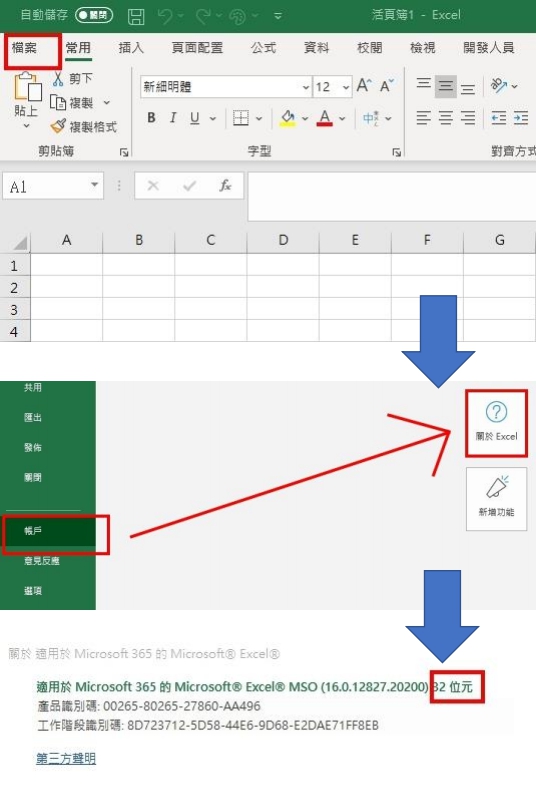Image resolution: width=536 pixels, height=792 pixels.
Task: Open the 開發人員 Developer tab
Action: point(489,48)
